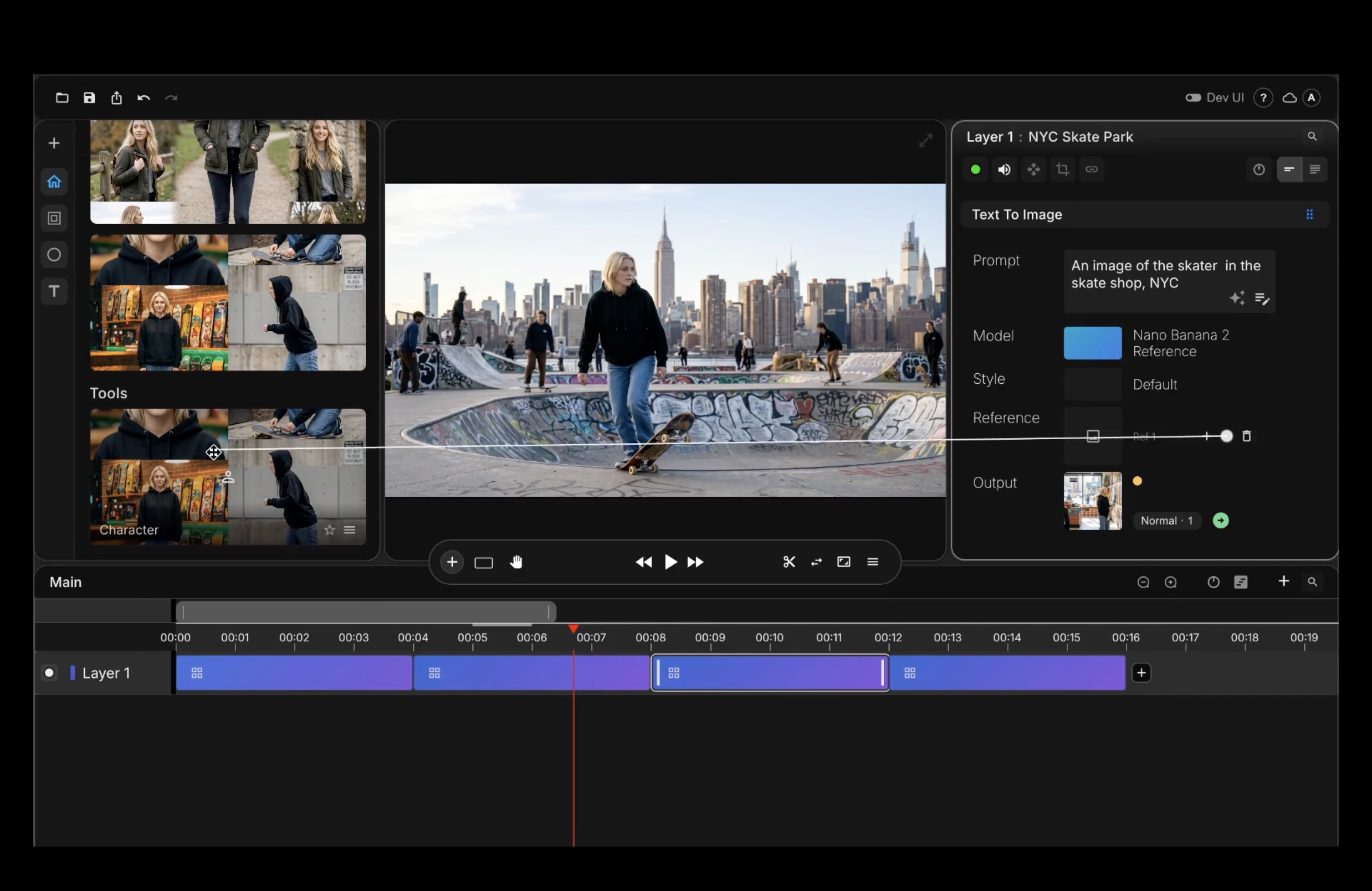Toggle the Dev UI switch
The image size is (1372, 891).
(x=1193, y=98)
